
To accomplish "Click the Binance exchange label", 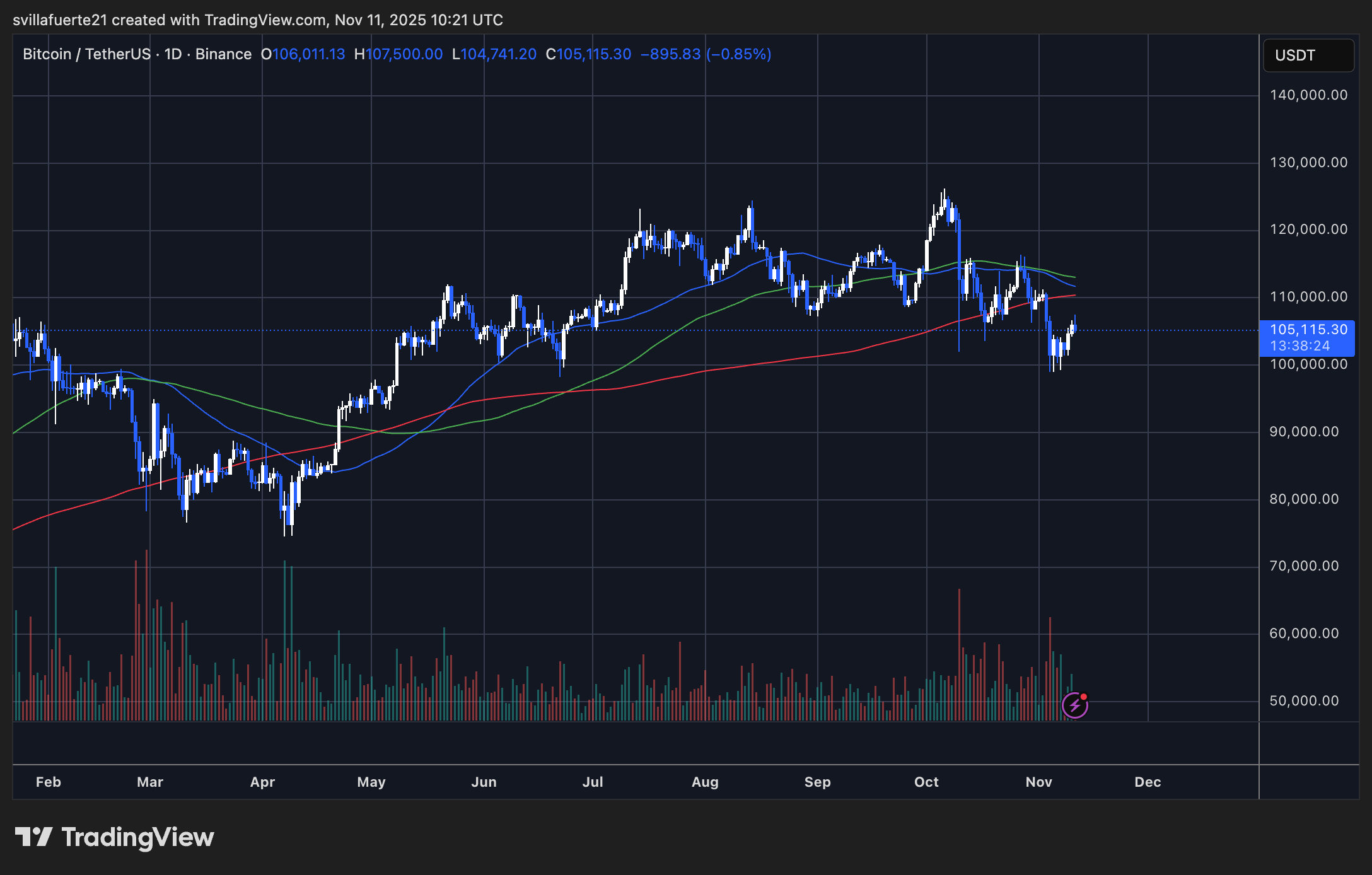I will 223,54.
